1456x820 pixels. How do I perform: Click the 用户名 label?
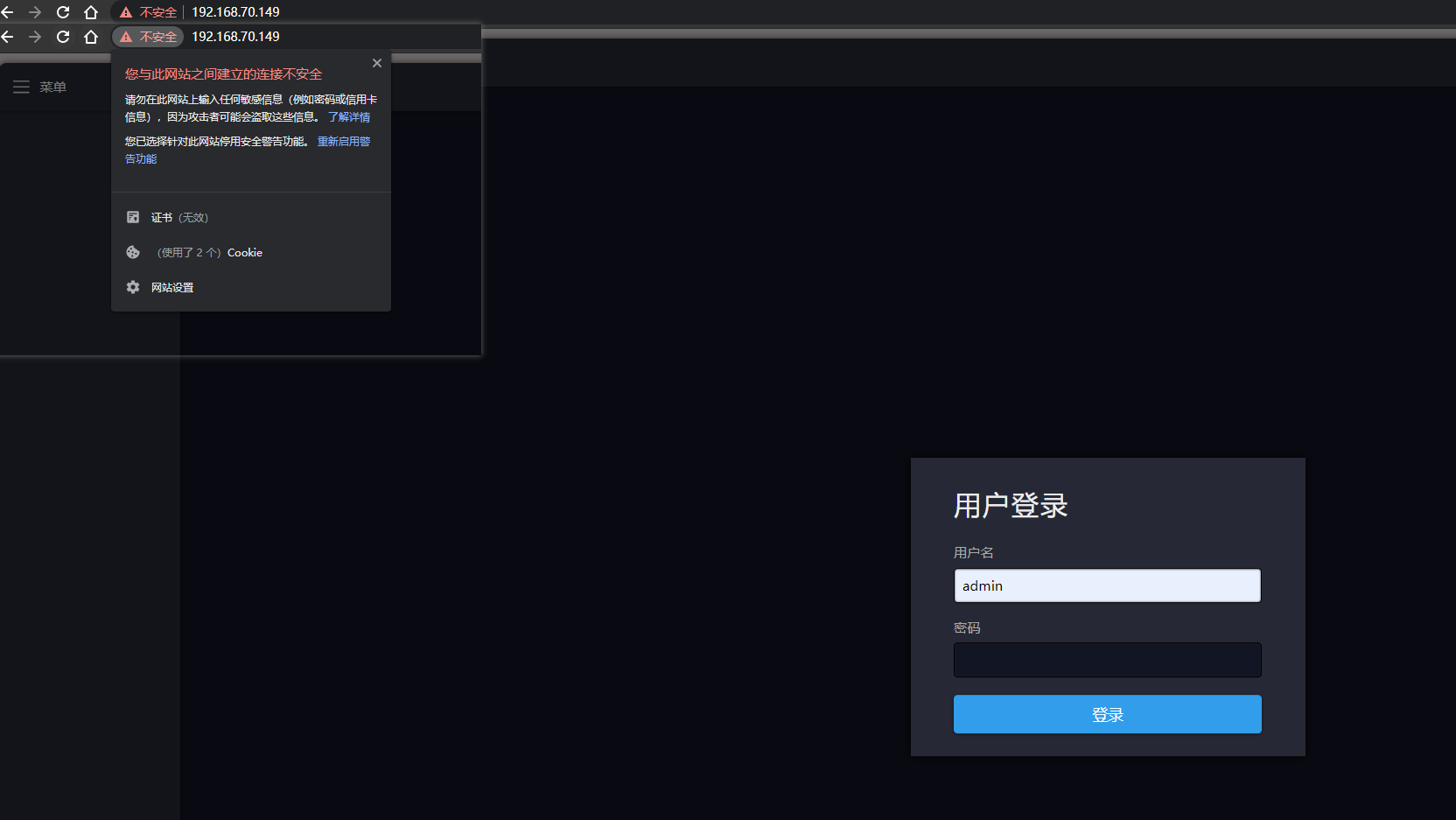[x=974, y=553]
